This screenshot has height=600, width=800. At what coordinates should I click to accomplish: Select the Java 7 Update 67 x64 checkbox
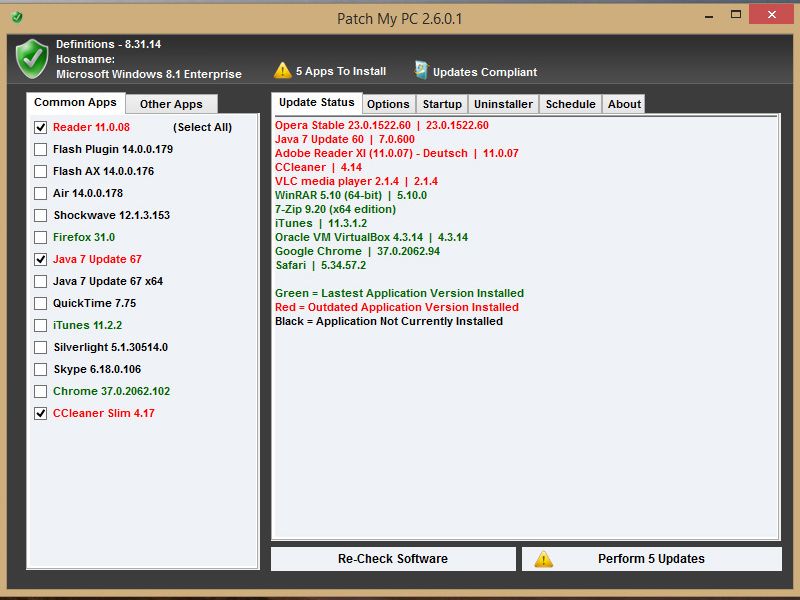point(40,281)
